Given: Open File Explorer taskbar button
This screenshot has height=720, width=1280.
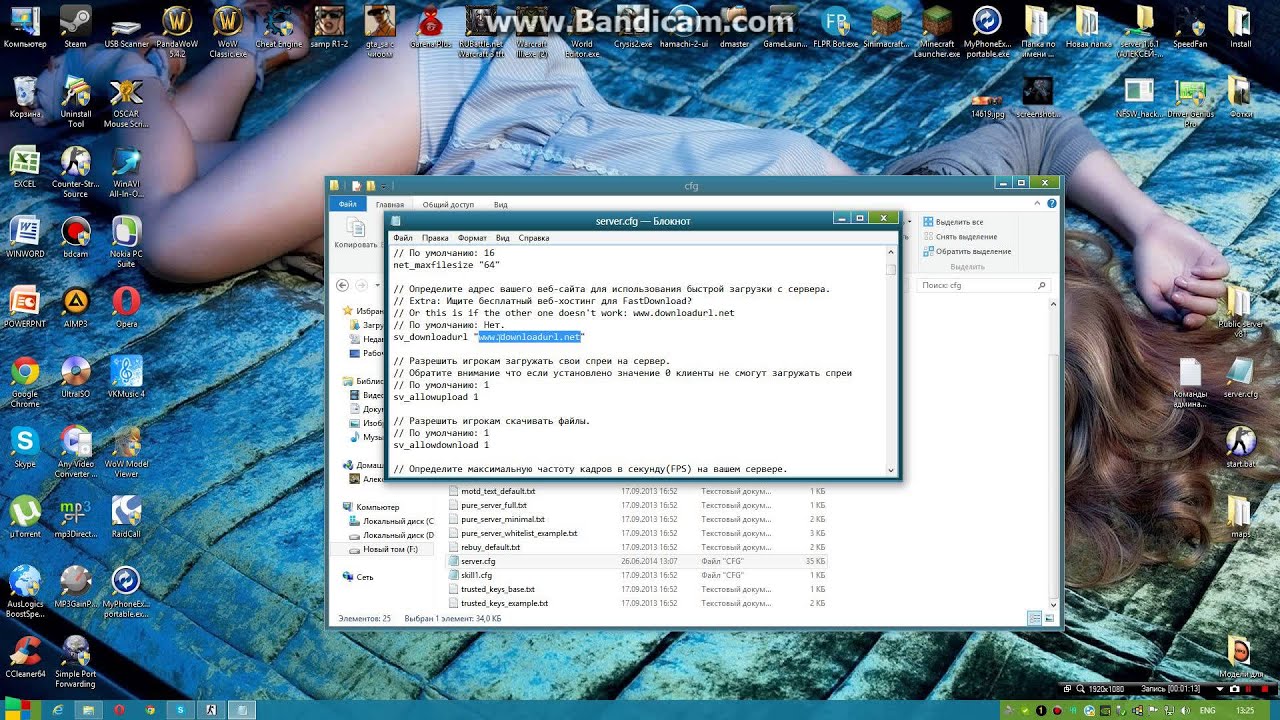Looking at the screenshot, I should click(x=88, y=710).
